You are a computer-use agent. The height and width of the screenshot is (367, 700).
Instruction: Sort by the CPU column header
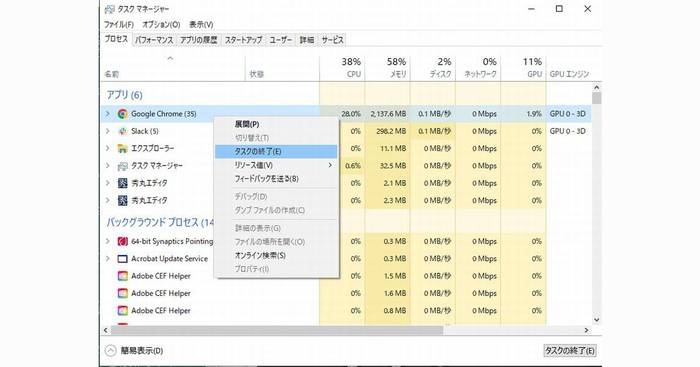click(x=342, y=68)
